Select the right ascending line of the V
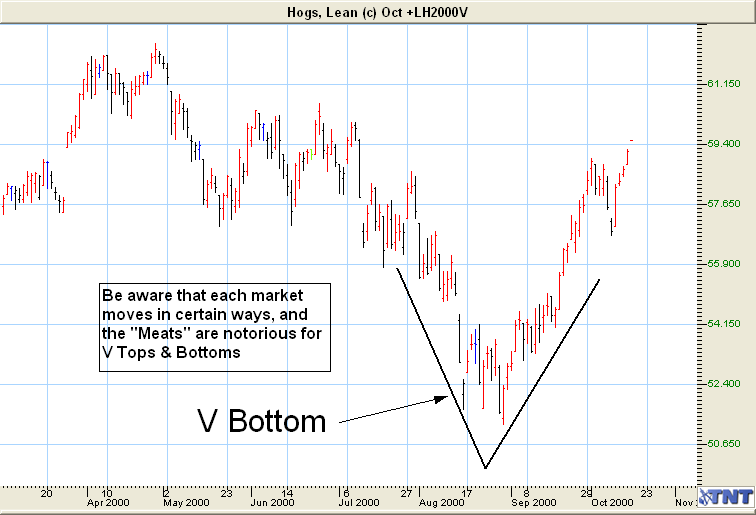756x515 pixels. pyautogui.click(x=542, y=372)
